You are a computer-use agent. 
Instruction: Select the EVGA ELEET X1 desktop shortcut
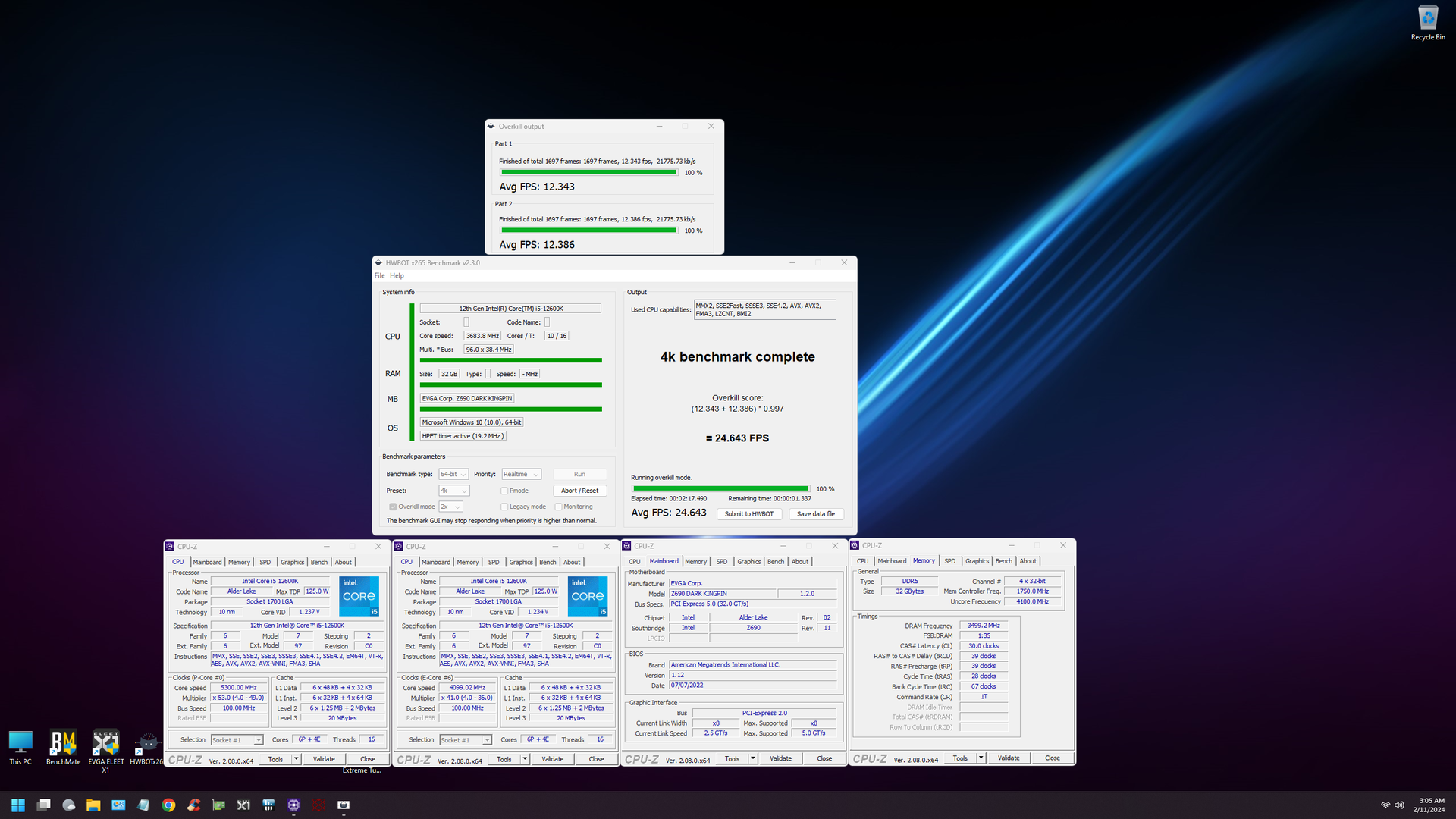point(105,752)
